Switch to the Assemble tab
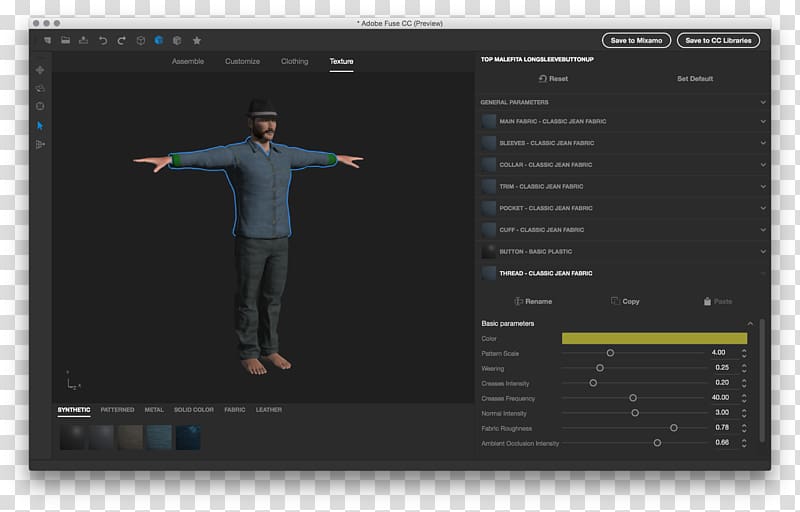Screen dimensions: 800x512 point(188,61)
